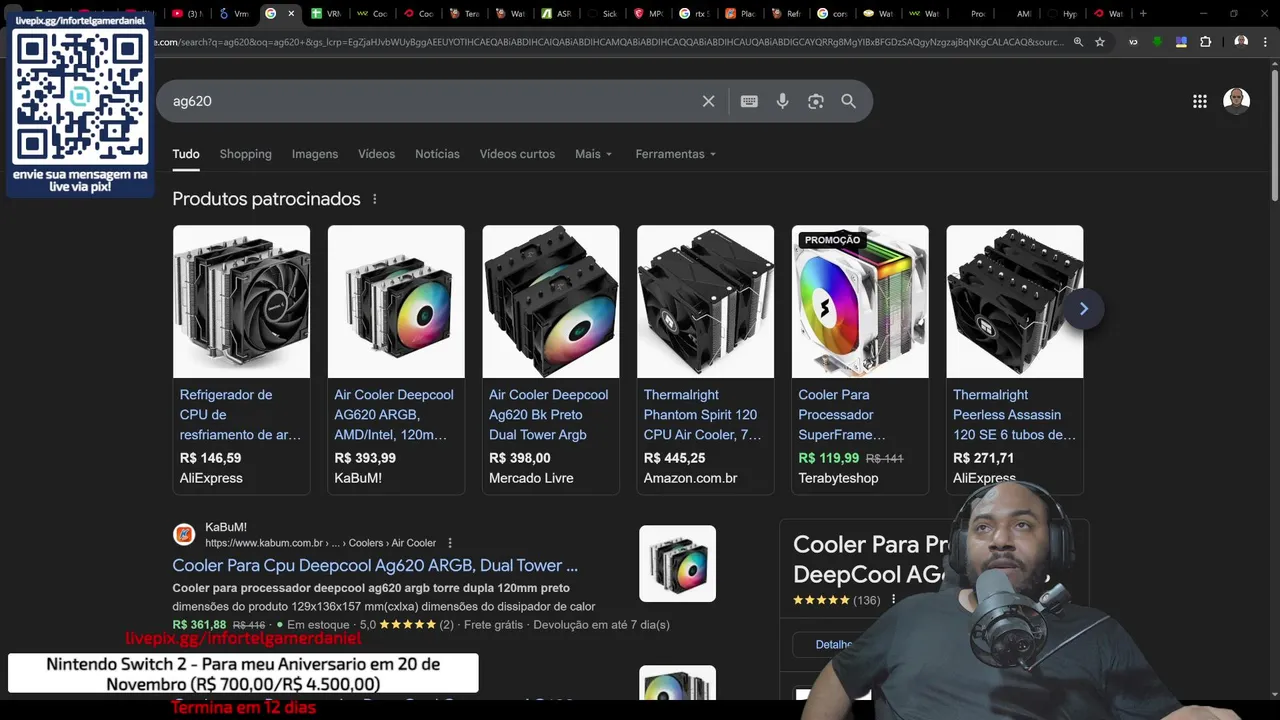Switch to the Notícias tab

click(437, 154)
